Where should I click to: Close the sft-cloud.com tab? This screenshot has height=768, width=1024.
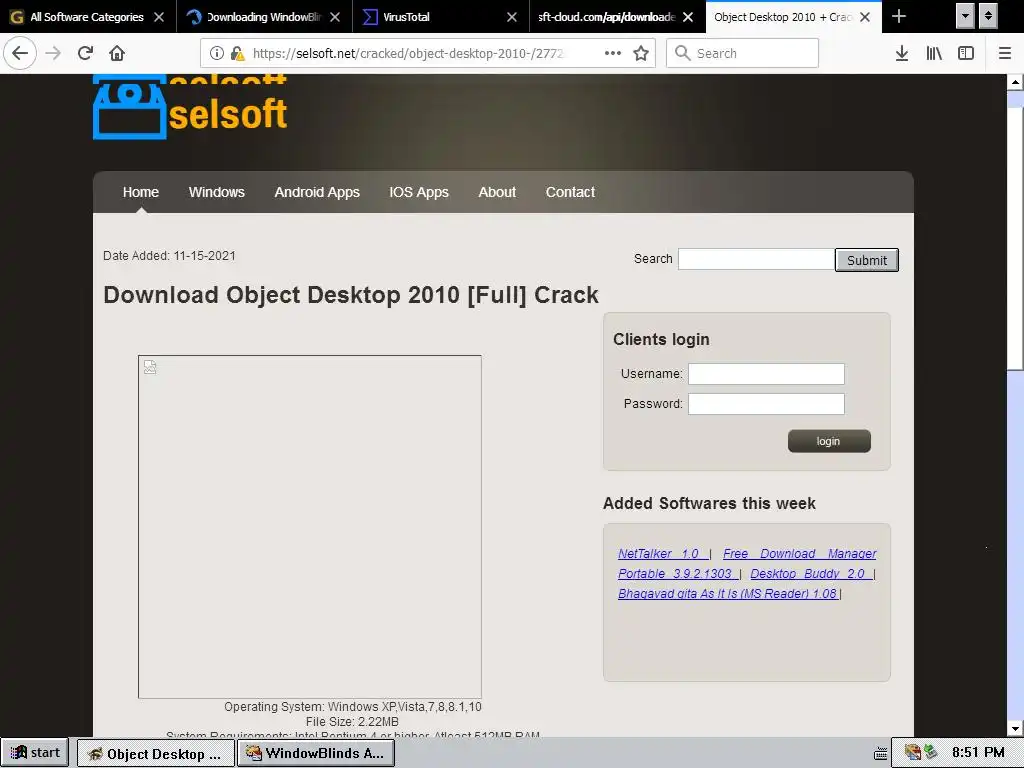click(x=688, y=17)
